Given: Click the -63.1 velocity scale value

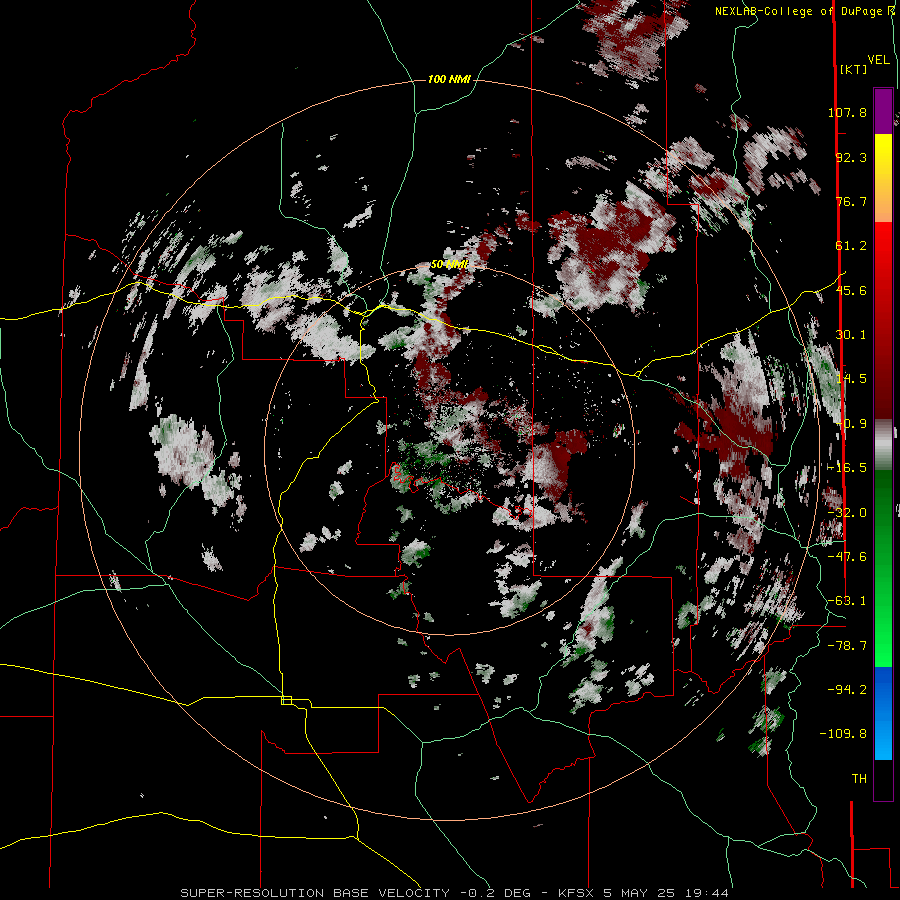Looking at the screenshot, I should pyautogui.click(x=847, y=601).
